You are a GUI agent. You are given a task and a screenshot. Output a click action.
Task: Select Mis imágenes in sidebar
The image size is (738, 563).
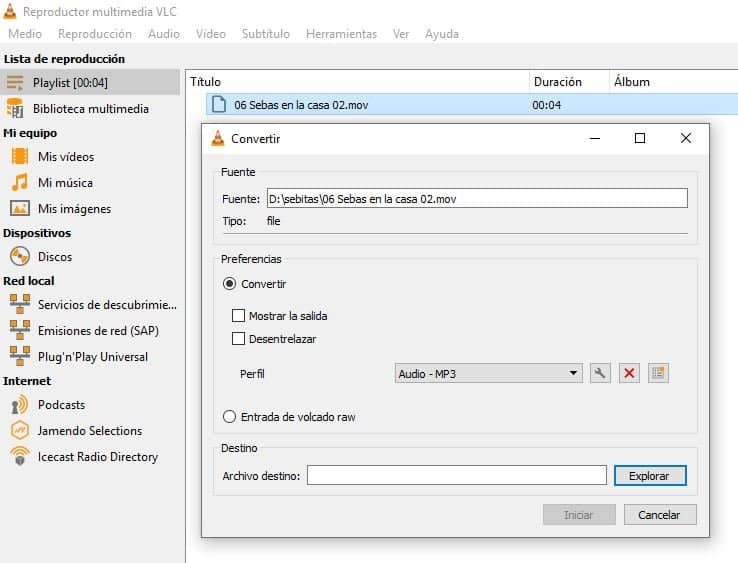74,209
